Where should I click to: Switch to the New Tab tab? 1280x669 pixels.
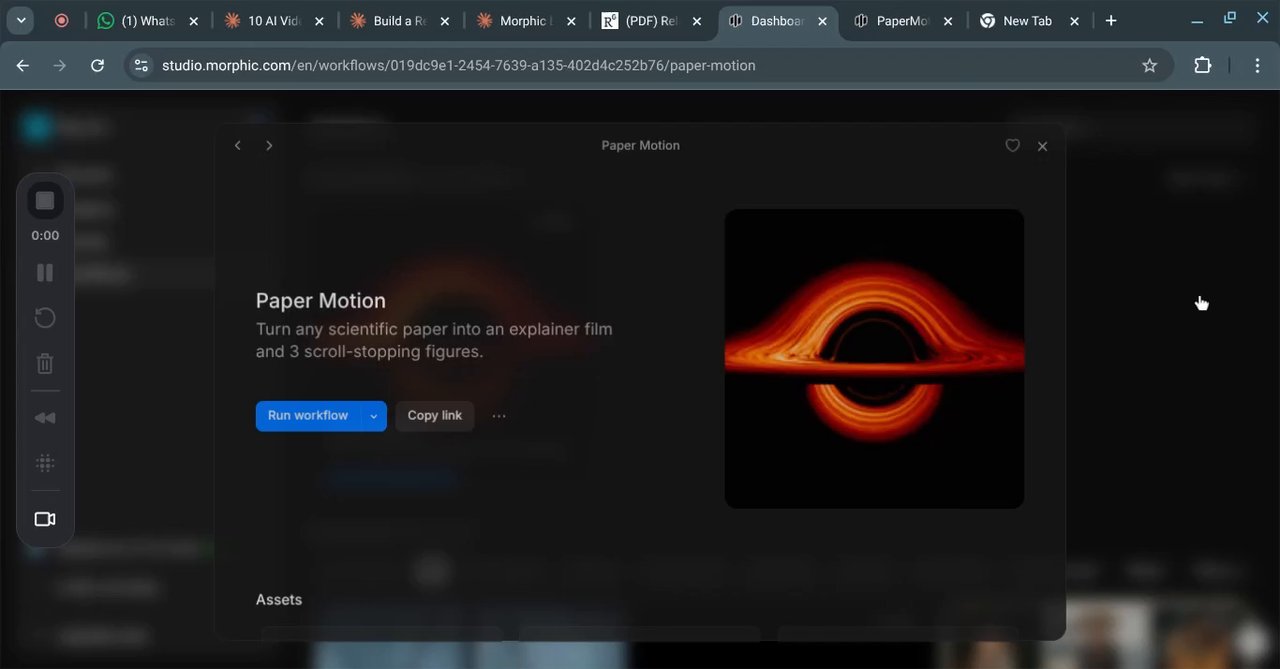(1027, 21)
